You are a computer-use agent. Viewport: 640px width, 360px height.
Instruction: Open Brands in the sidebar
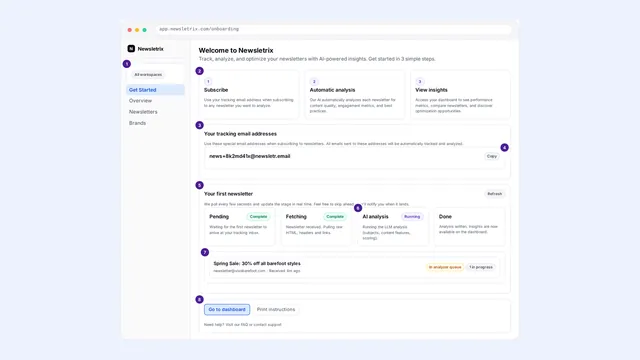137,123
